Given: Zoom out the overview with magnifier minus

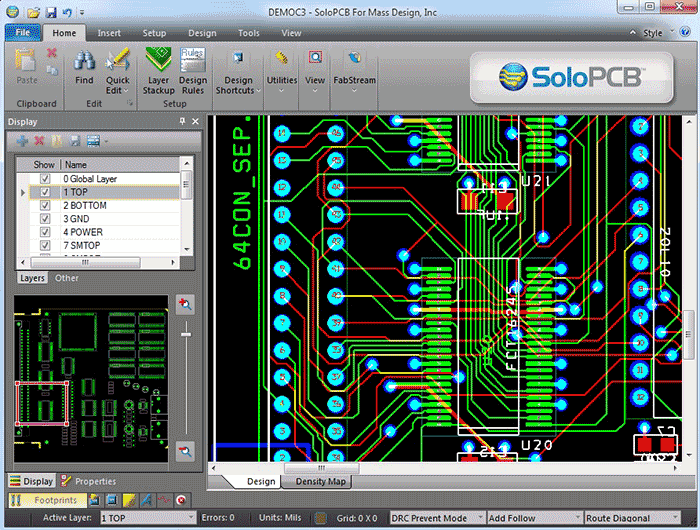Looking at the screenshot, I should (x=185, y=451).
